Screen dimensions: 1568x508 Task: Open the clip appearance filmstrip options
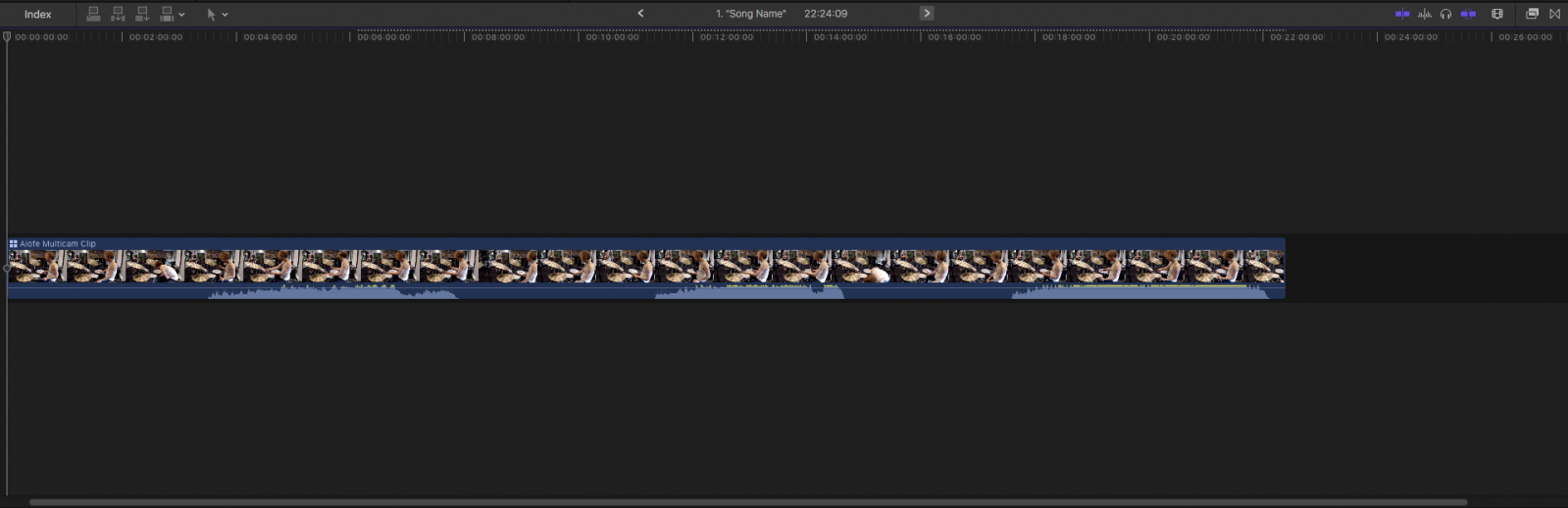click(x=1496, y=14)
